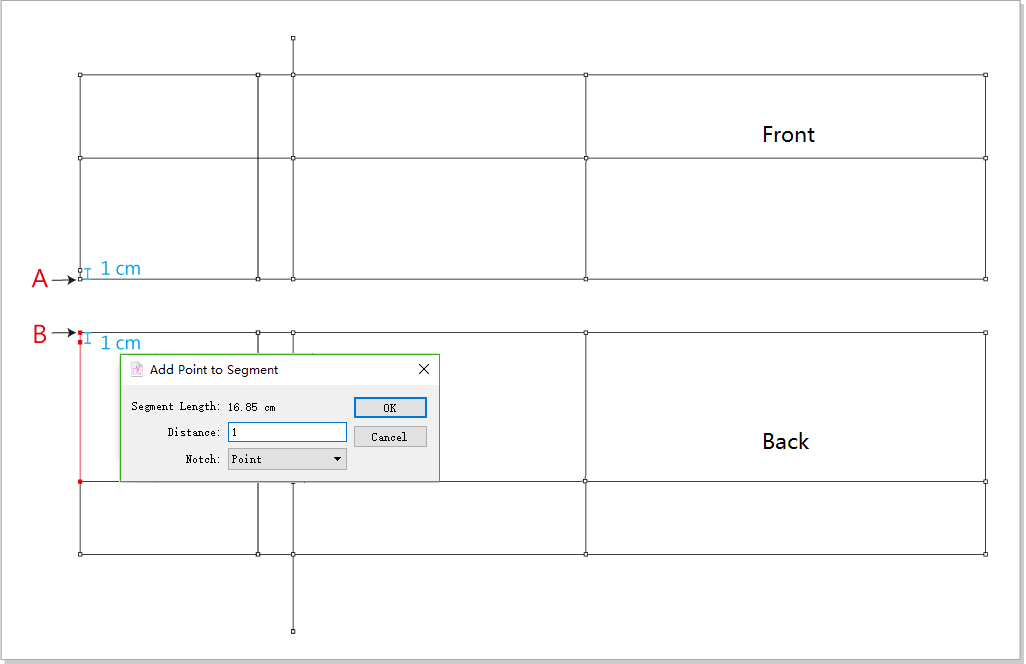Open the Notch dropdown set to Point
This screenshot has width=1026, height=664.
point(287,459)
